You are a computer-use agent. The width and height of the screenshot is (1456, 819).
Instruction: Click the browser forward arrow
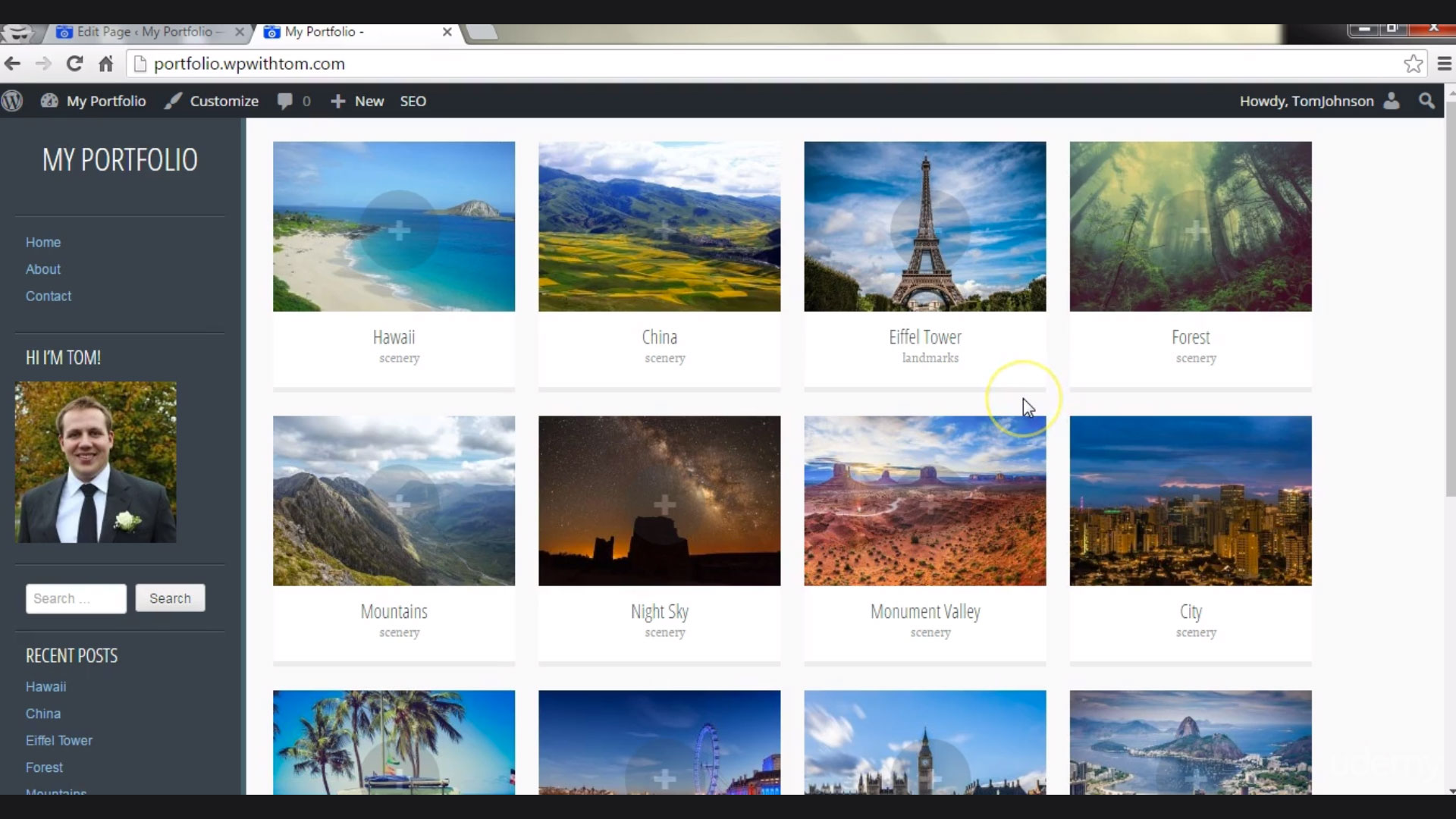(x=43, y=64)
